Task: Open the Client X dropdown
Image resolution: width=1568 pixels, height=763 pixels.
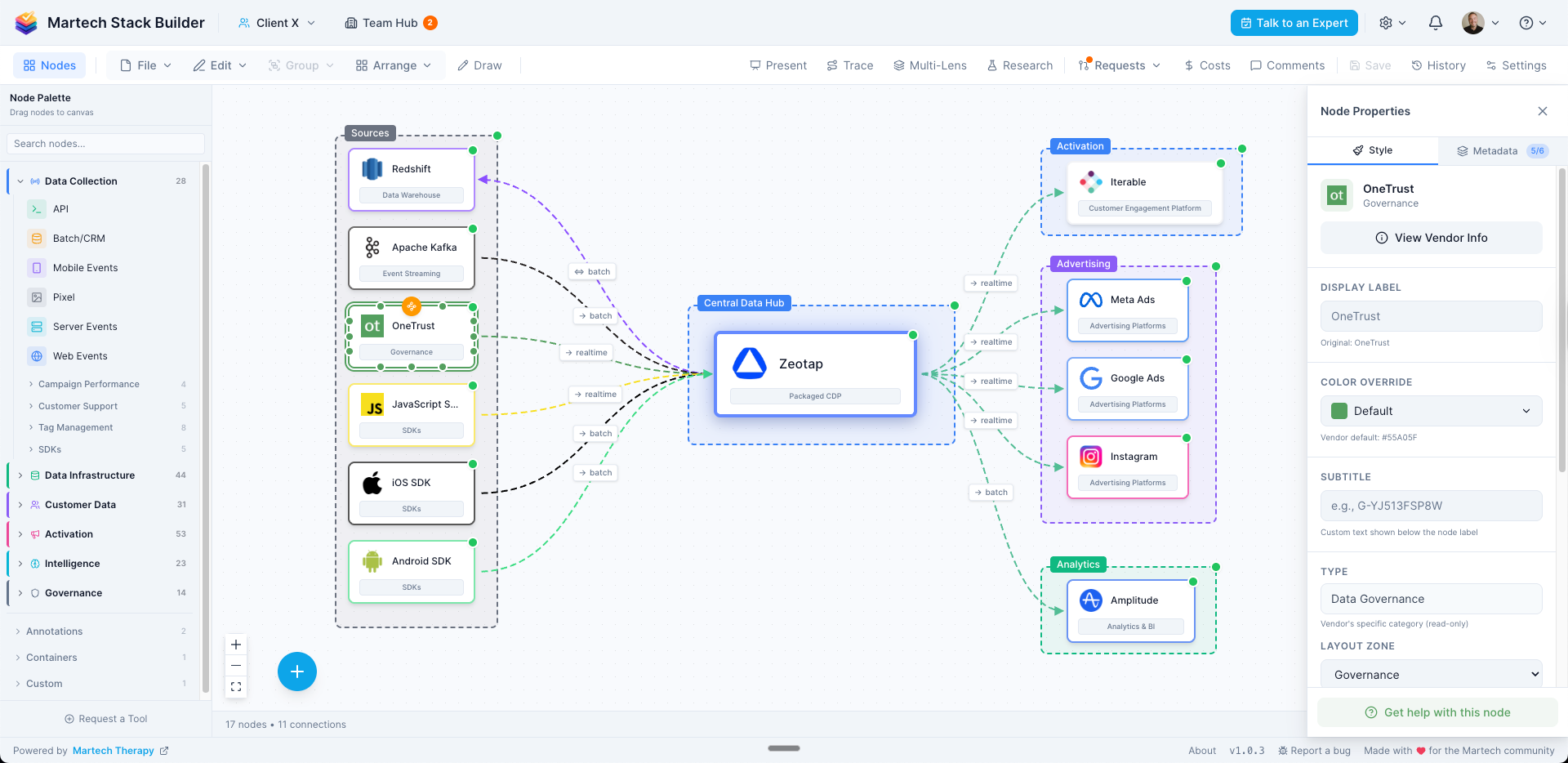Action: 277,23
